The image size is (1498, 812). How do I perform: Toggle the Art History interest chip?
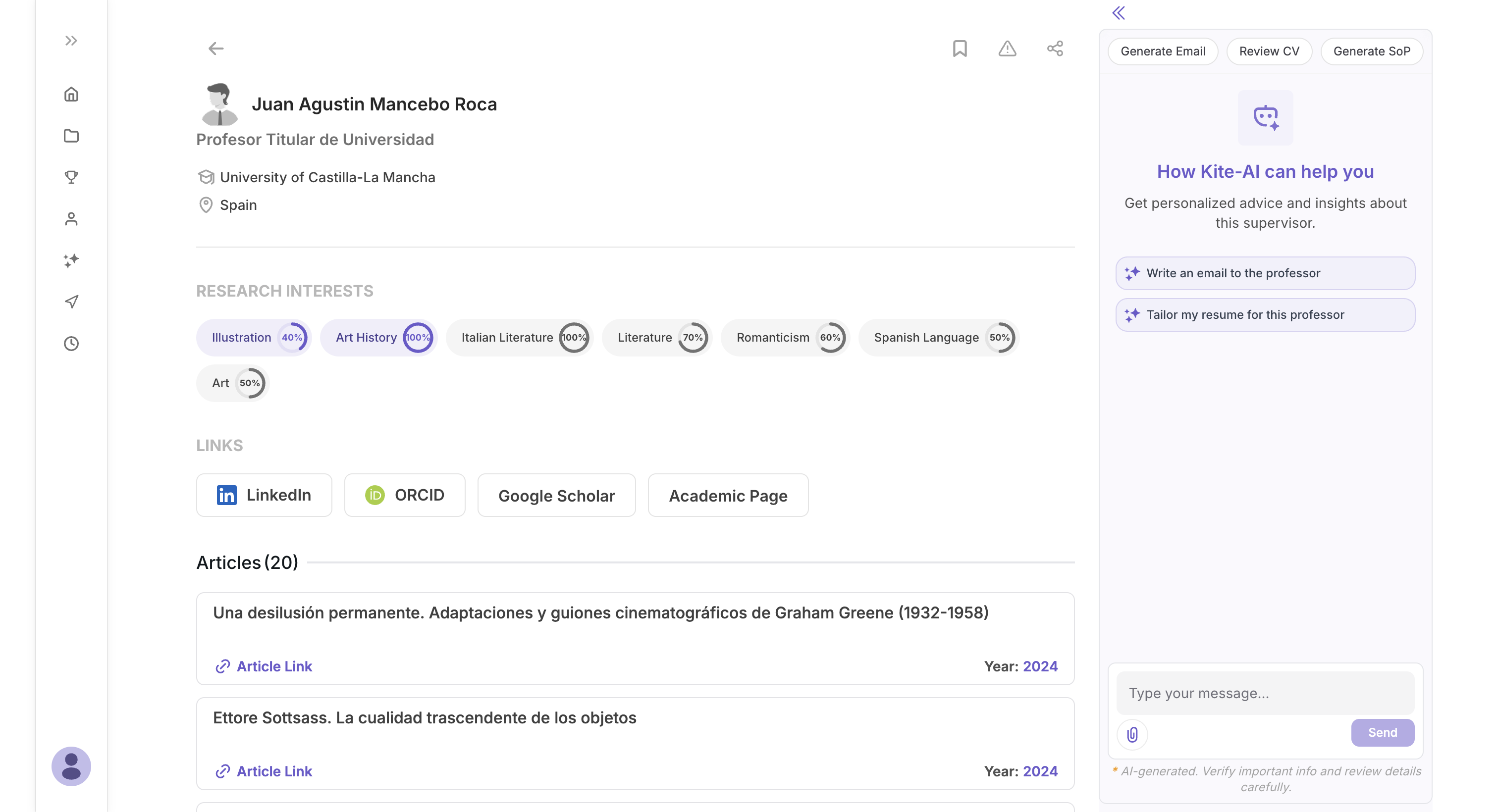coord(367,337)
